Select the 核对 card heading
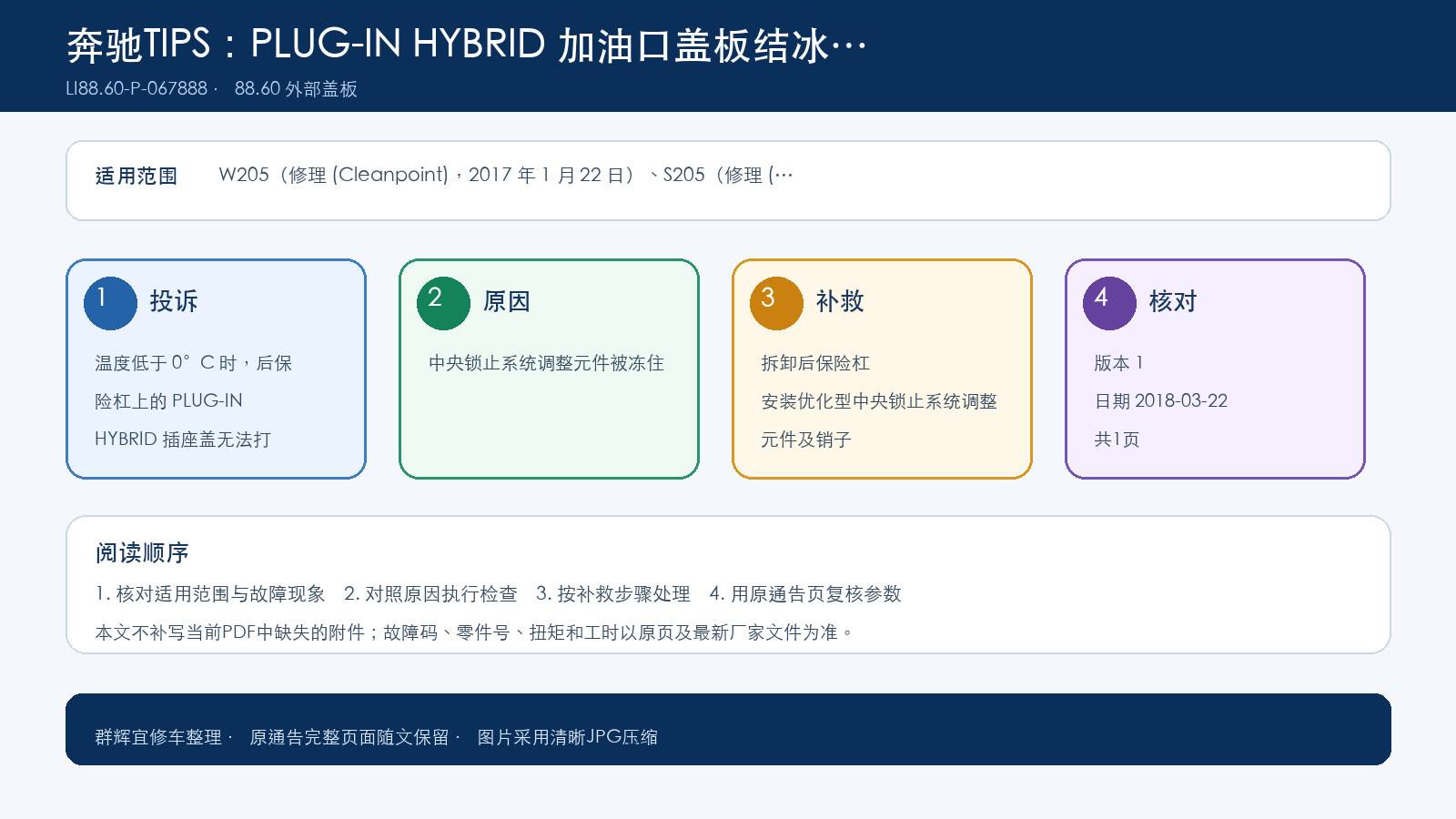 1173,301
